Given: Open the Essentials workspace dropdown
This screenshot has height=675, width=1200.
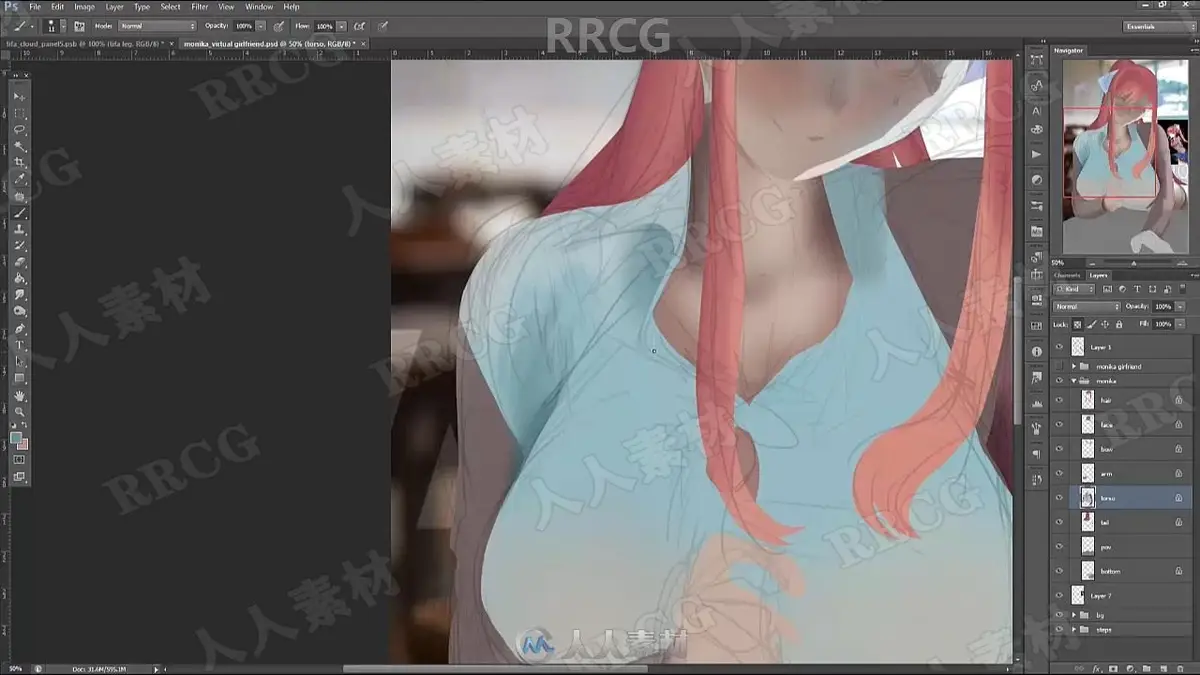Looking at the screenshot, I should (x=1158, y=26).
